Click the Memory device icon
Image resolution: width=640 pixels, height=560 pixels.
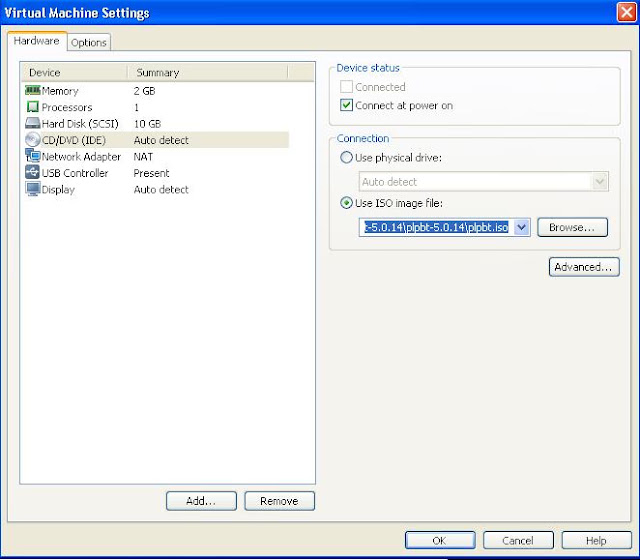click(33, 90)
